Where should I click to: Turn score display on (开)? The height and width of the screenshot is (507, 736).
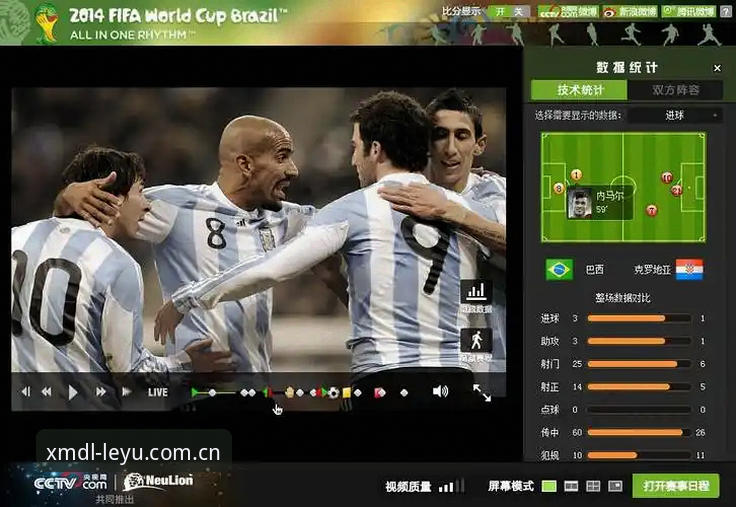499,11
